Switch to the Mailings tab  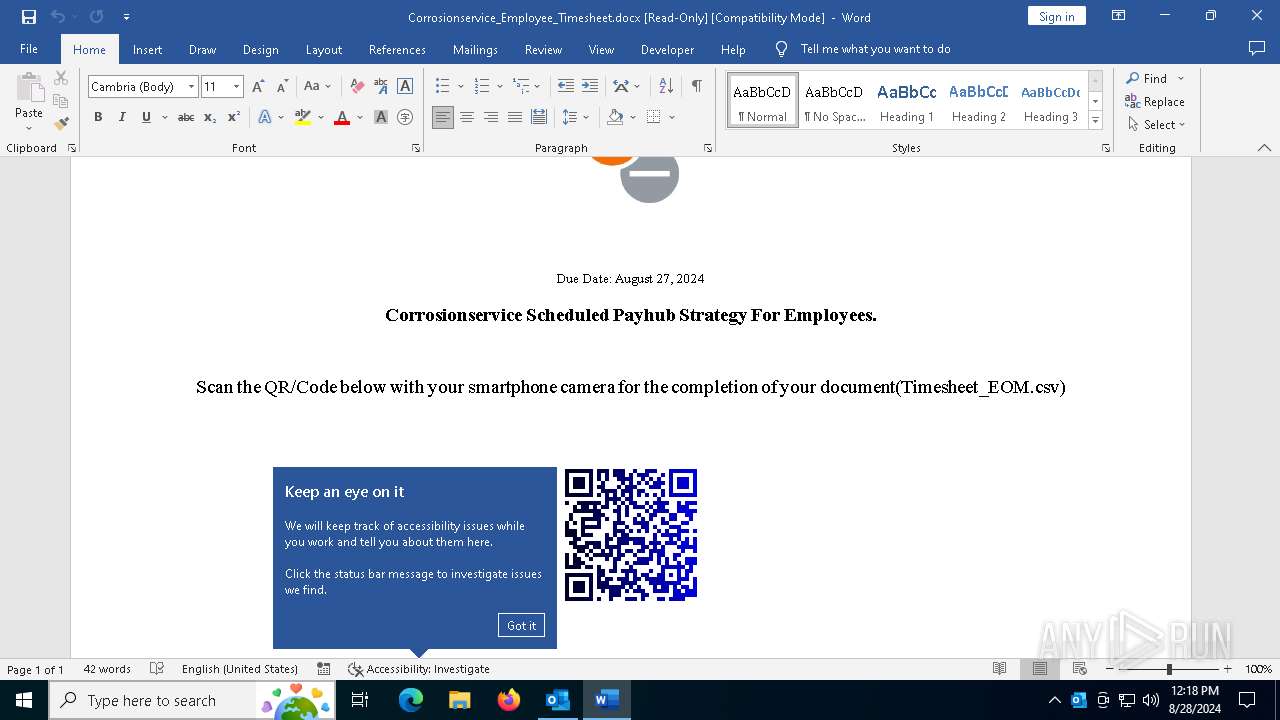coord(475,49)
